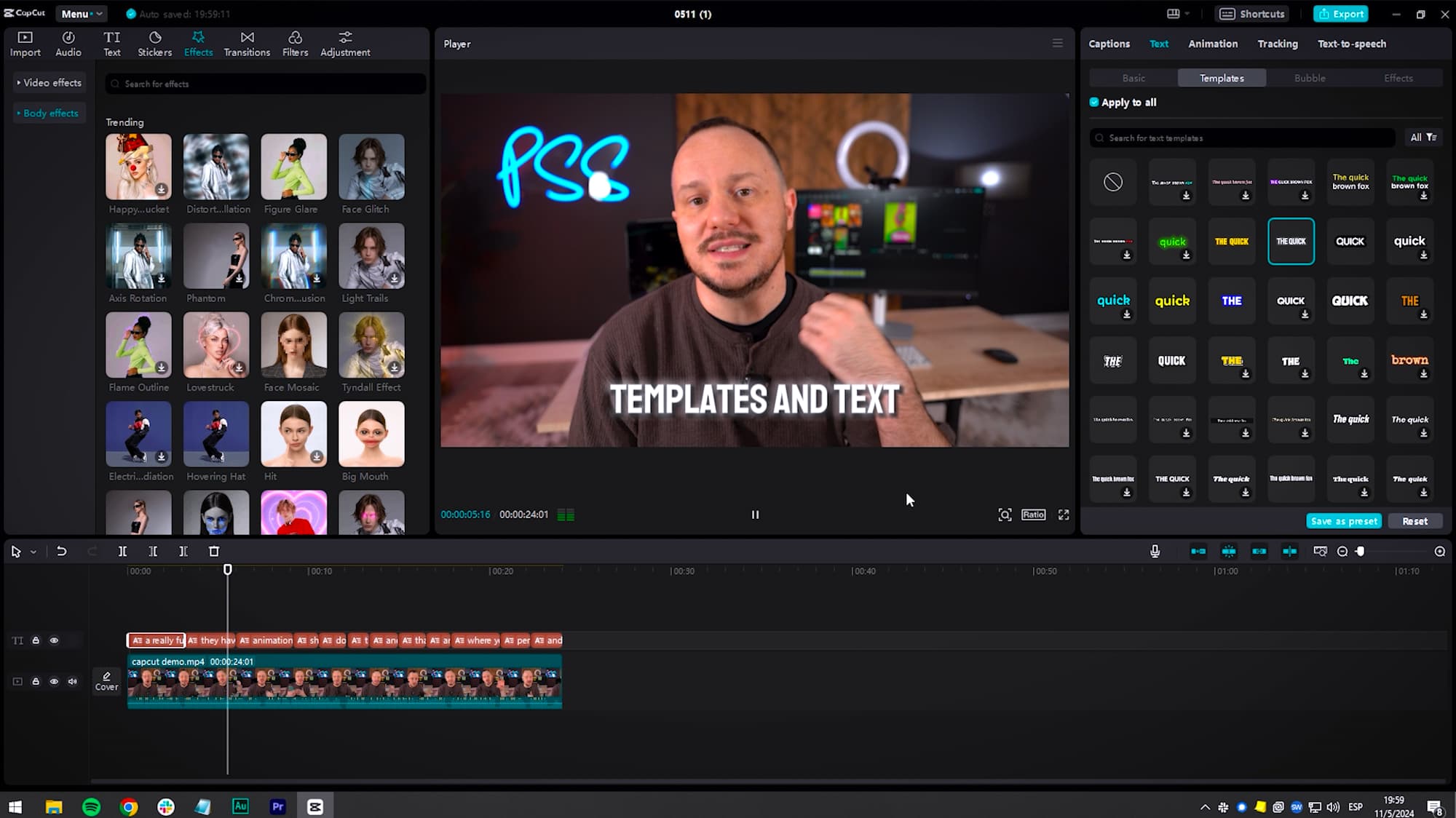
Task: Mute the video track audio
Action: 73,682
